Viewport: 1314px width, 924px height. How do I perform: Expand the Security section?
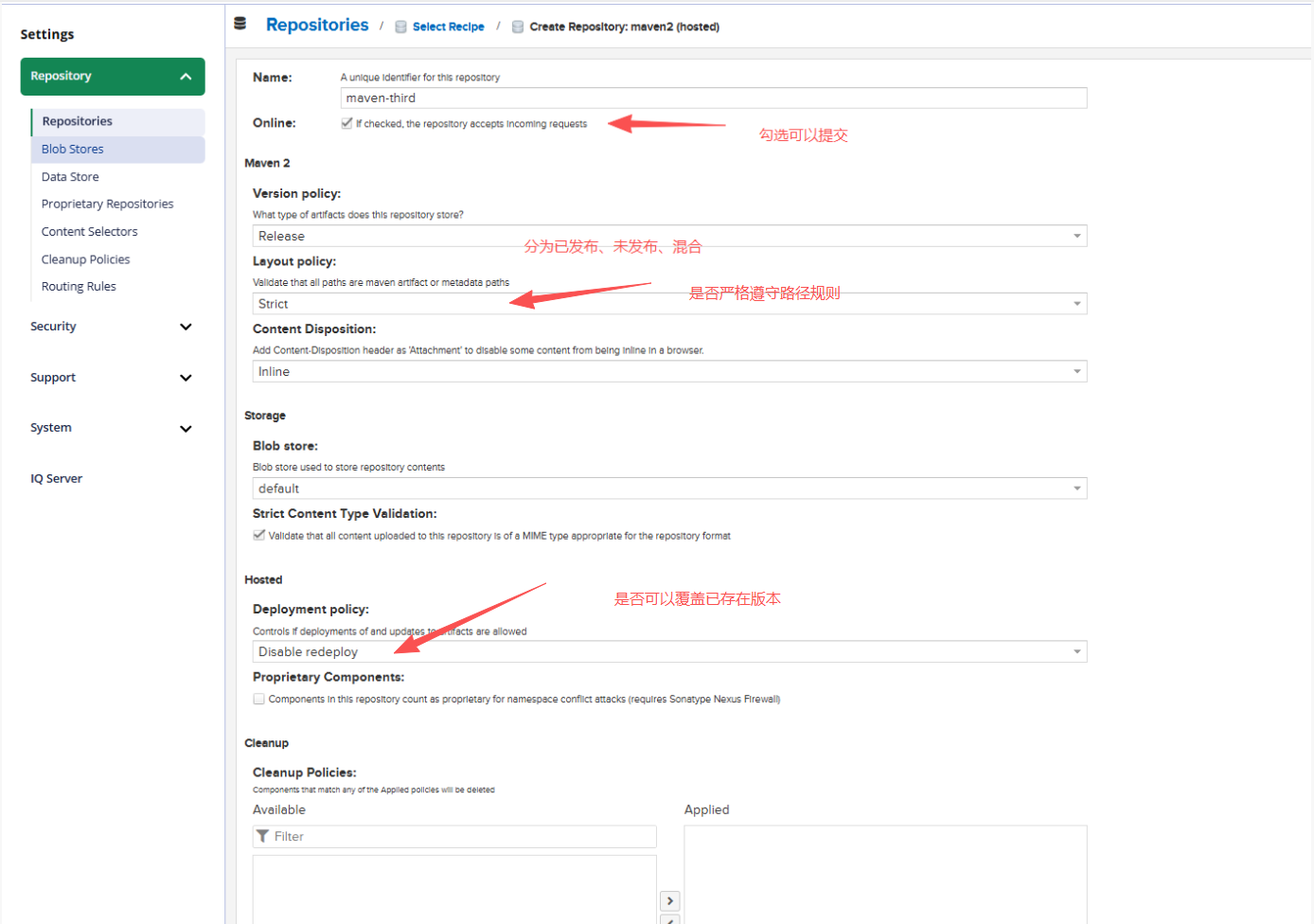coord(186,327)
